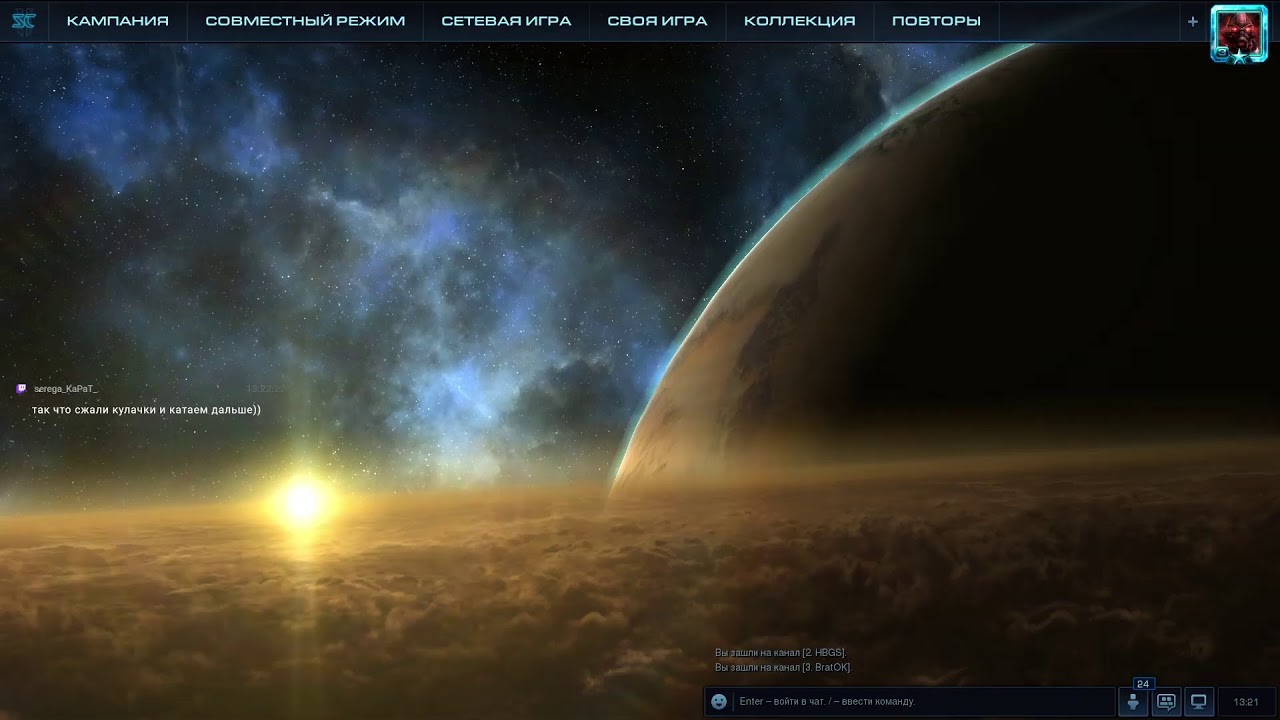Click the message "так что сжали кулачки и катаем дальше))"
1280x720 pixels.
pyautogui.click(x=146, y=410)
